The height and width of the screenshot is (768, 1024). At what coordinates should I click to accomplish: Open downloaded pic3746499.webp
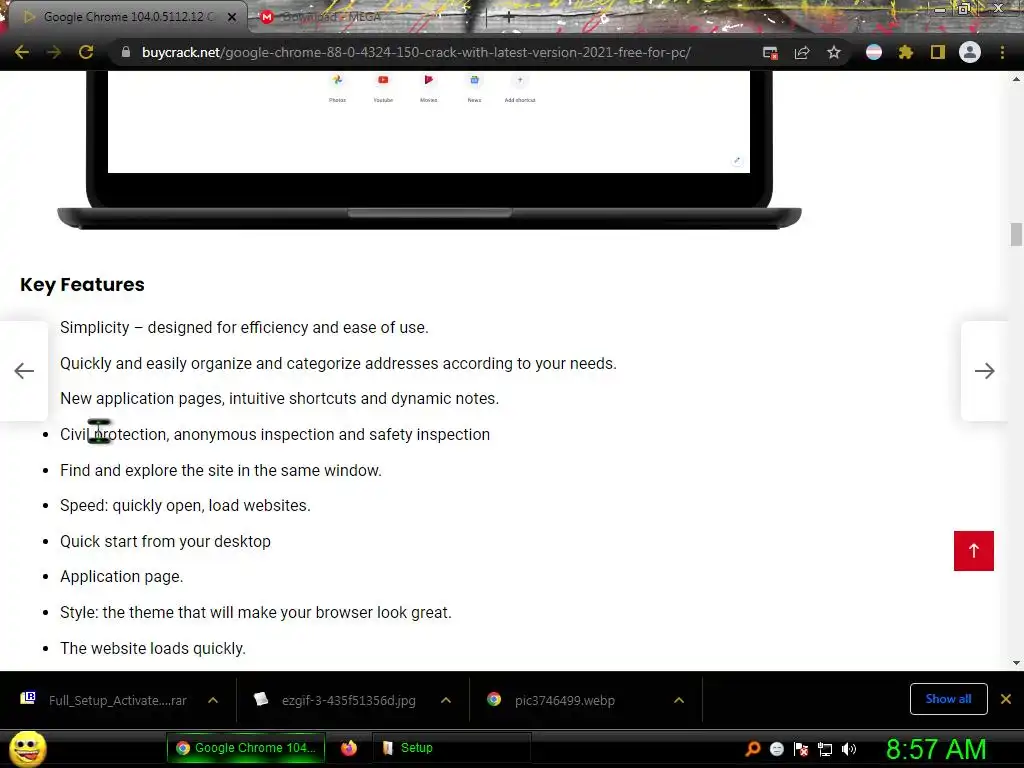coord(565,700)
